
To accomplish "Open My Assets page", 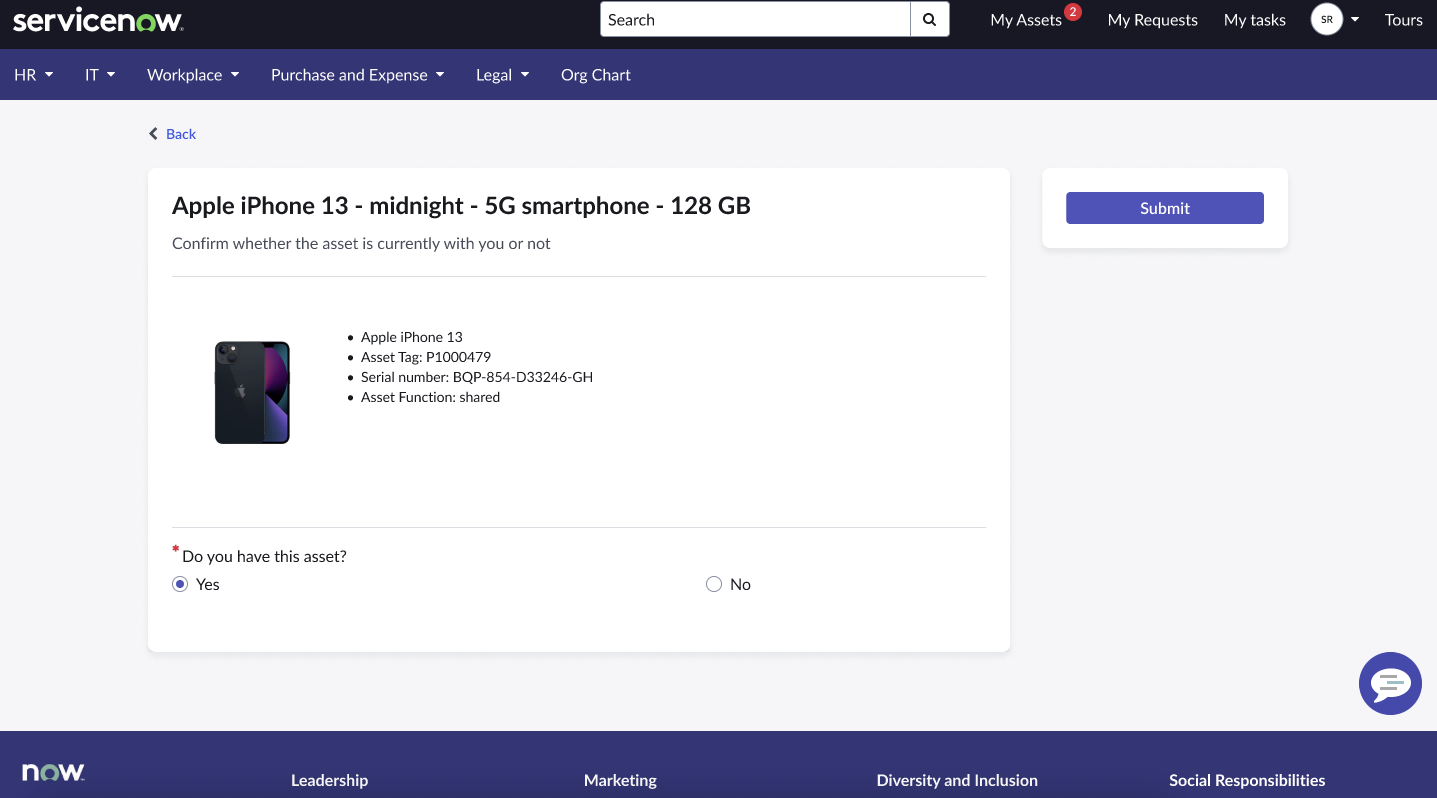I will click(1026, 20).
